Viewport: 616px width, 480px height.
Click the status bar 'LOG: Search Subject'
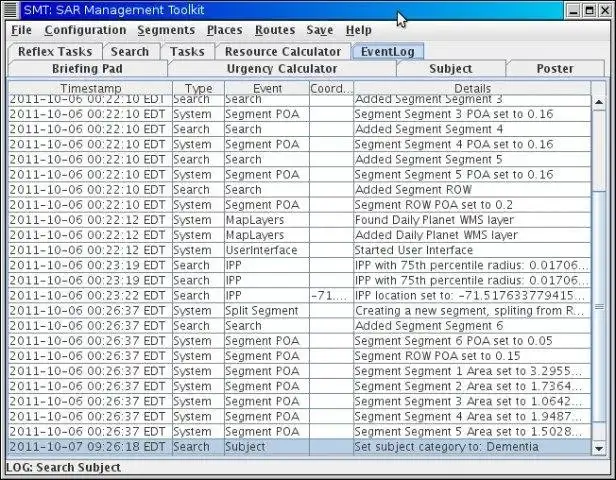63,467
